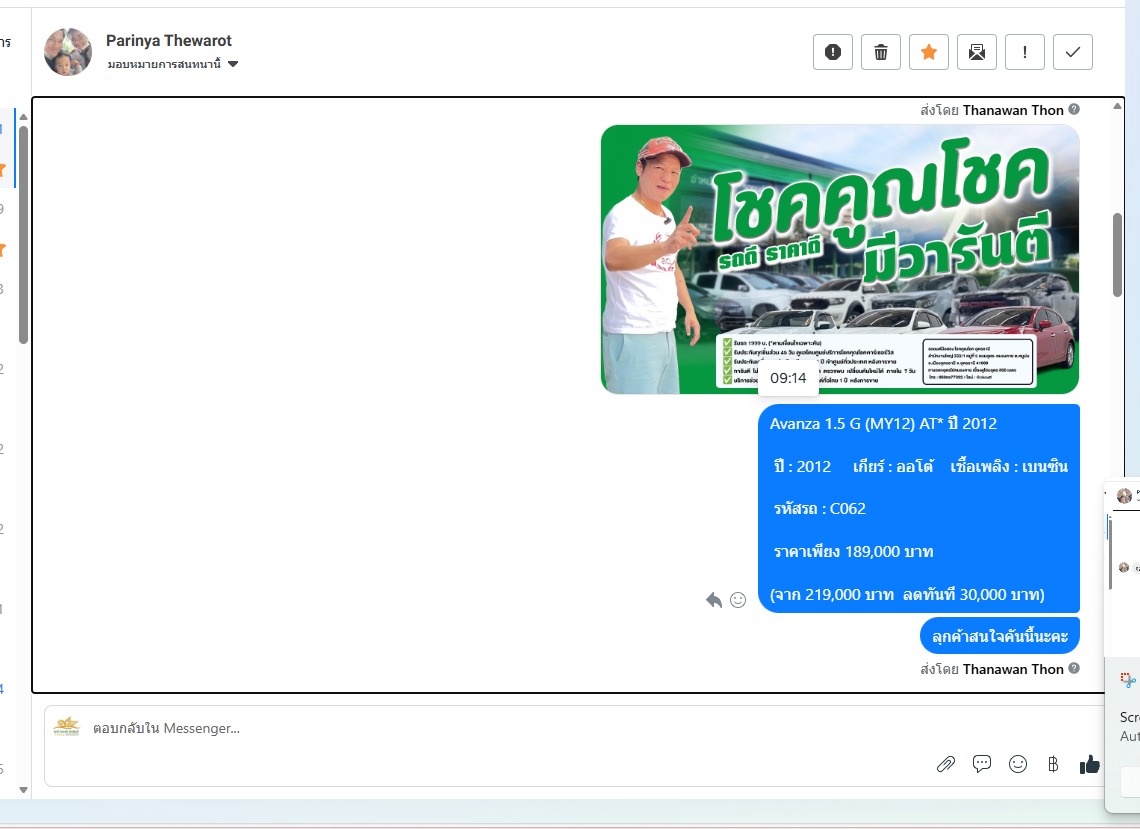The width and height of the screenshot is (1140, 829).
Task: Click the chat area scrollbar thumb
Action: tap(1117, 255)
